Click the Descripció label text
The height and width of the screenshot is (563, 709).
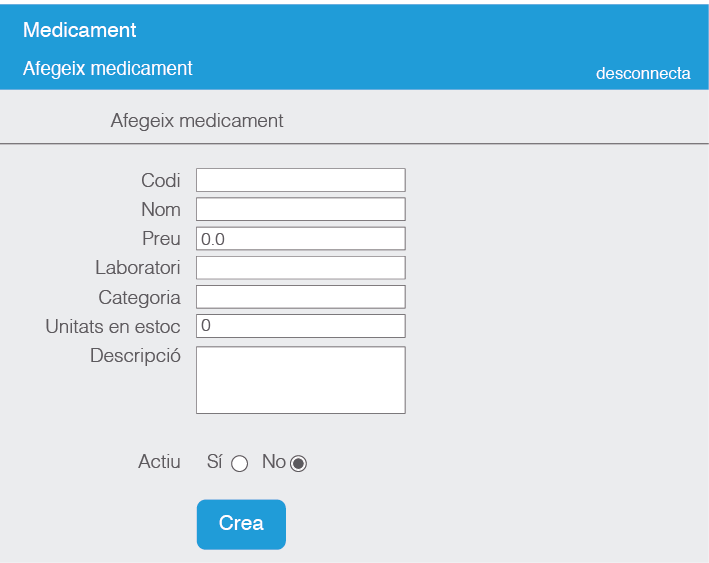[x=135, y=356]
